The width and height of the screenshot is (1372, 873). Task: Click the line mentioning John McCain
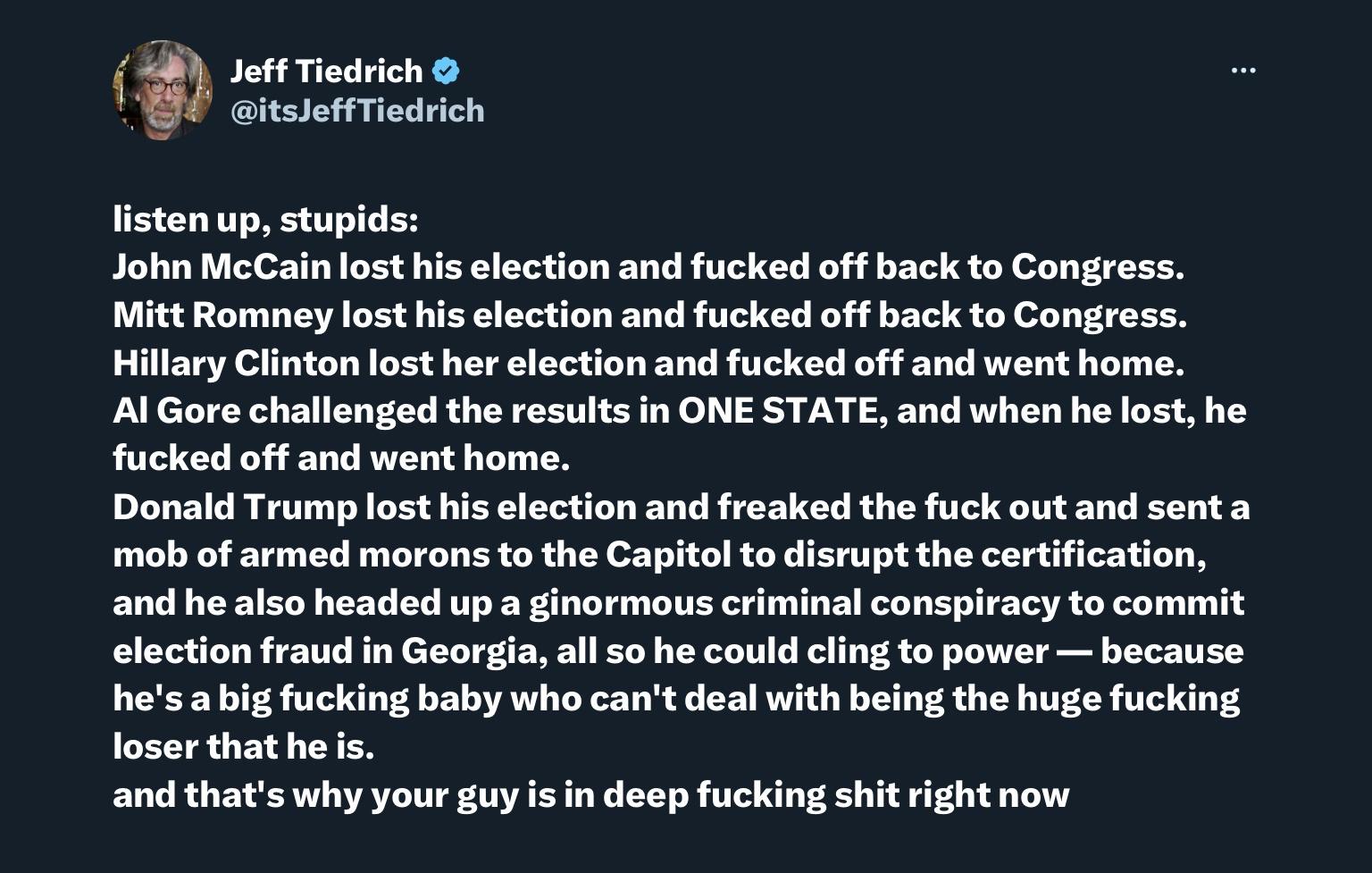pos(648,267)
